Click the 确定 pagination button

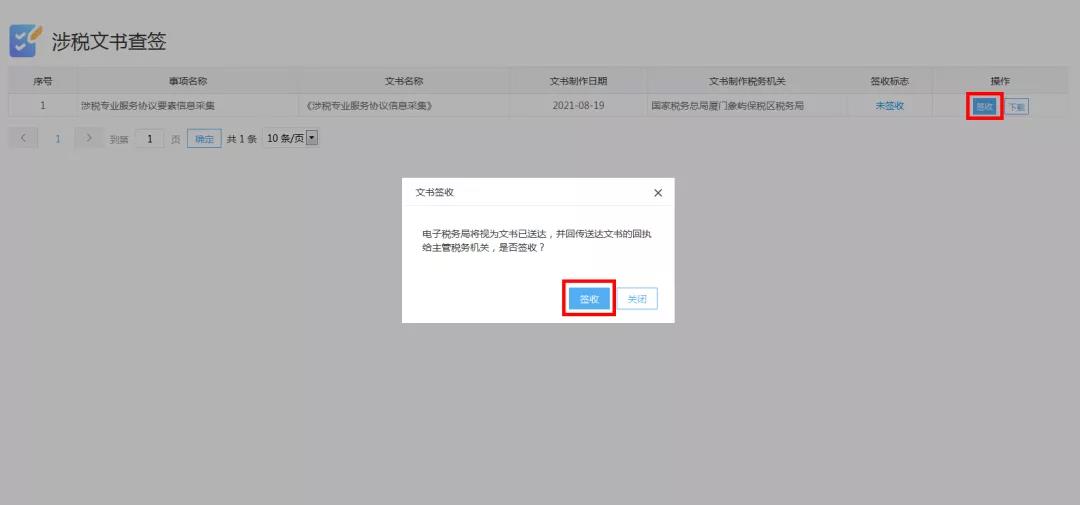[x=204, y=138]
